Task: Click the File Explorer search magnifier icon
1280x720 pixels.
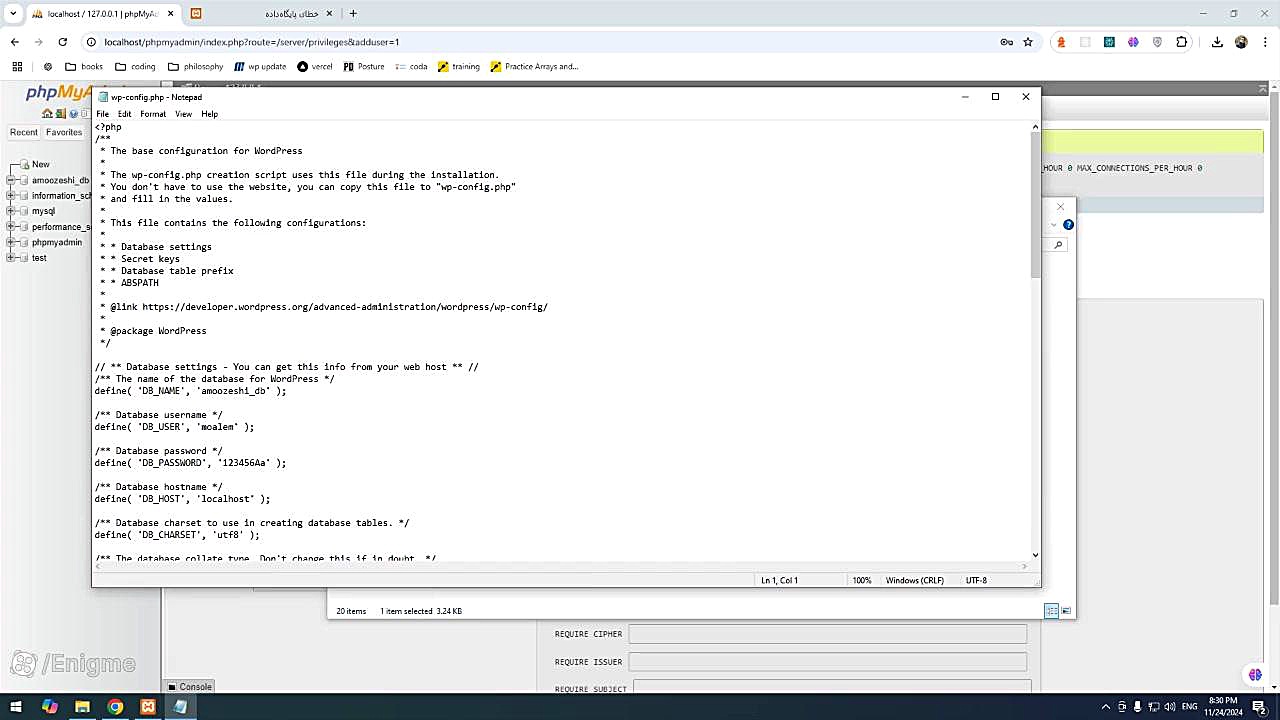Action: click(x=1058, y=245)
